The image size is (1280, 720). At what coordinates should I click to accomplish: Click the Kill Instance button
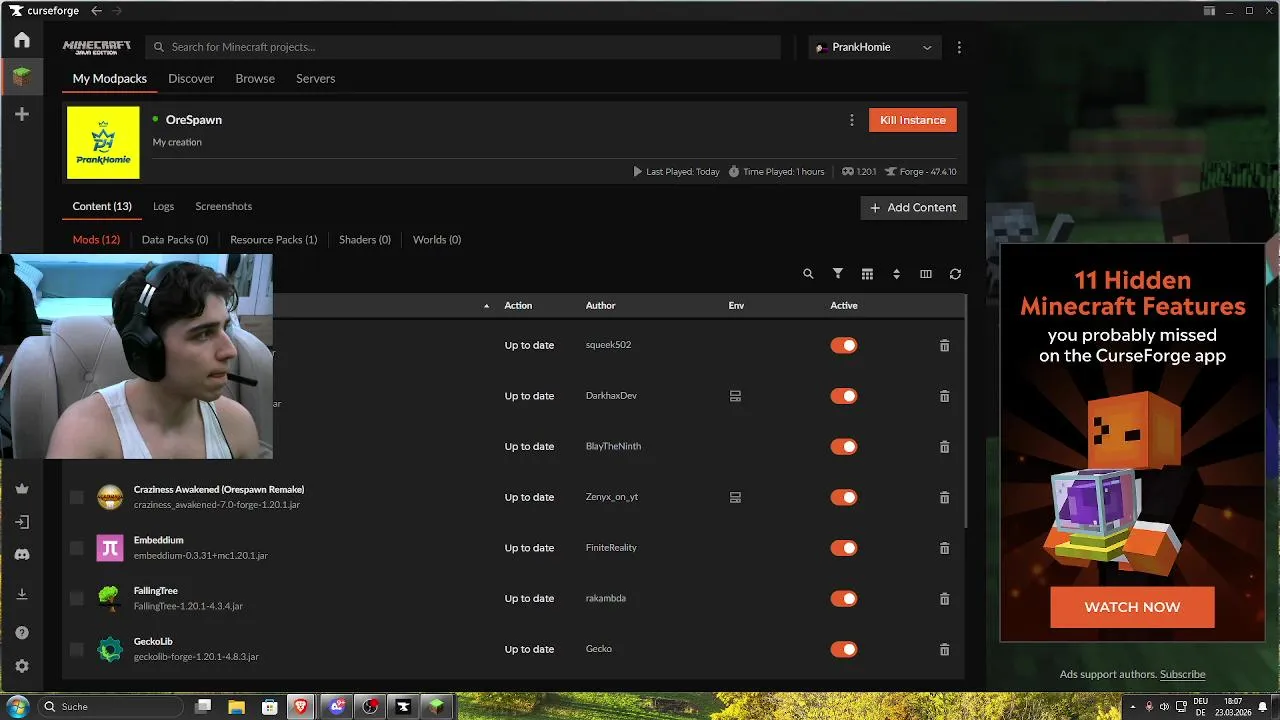pyautogui.click(x=913, y=120)
